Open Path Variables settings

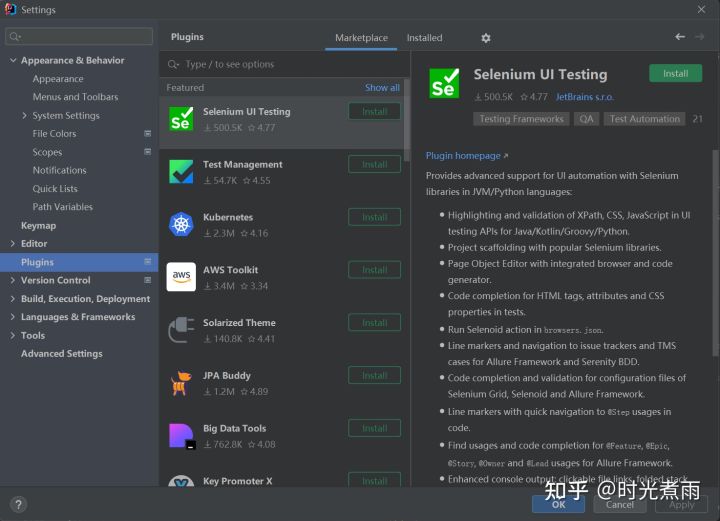pyautogui.click(x=62, y=207)
